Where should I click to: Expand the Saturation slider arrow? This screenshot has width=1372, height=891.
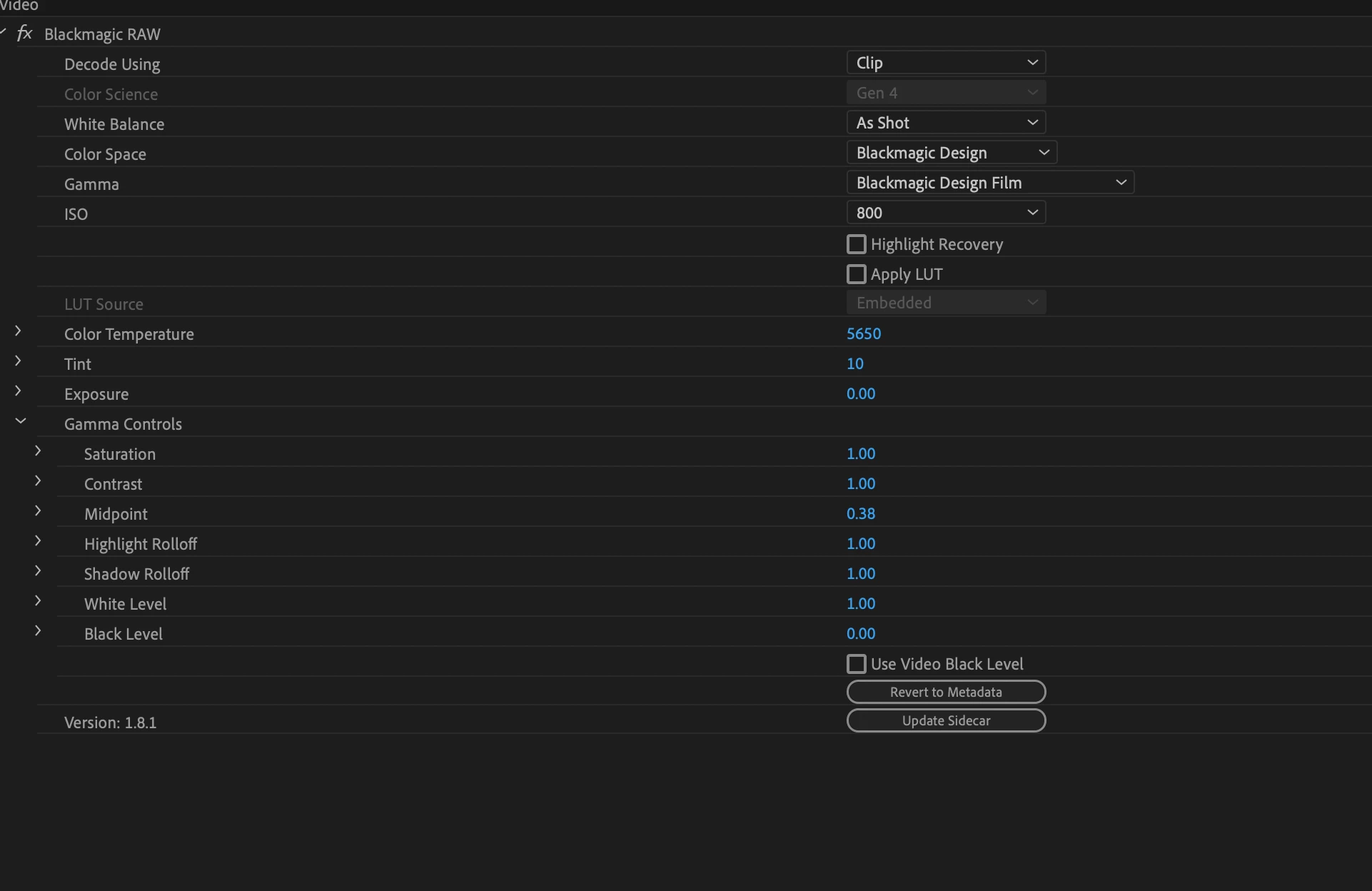38,451
